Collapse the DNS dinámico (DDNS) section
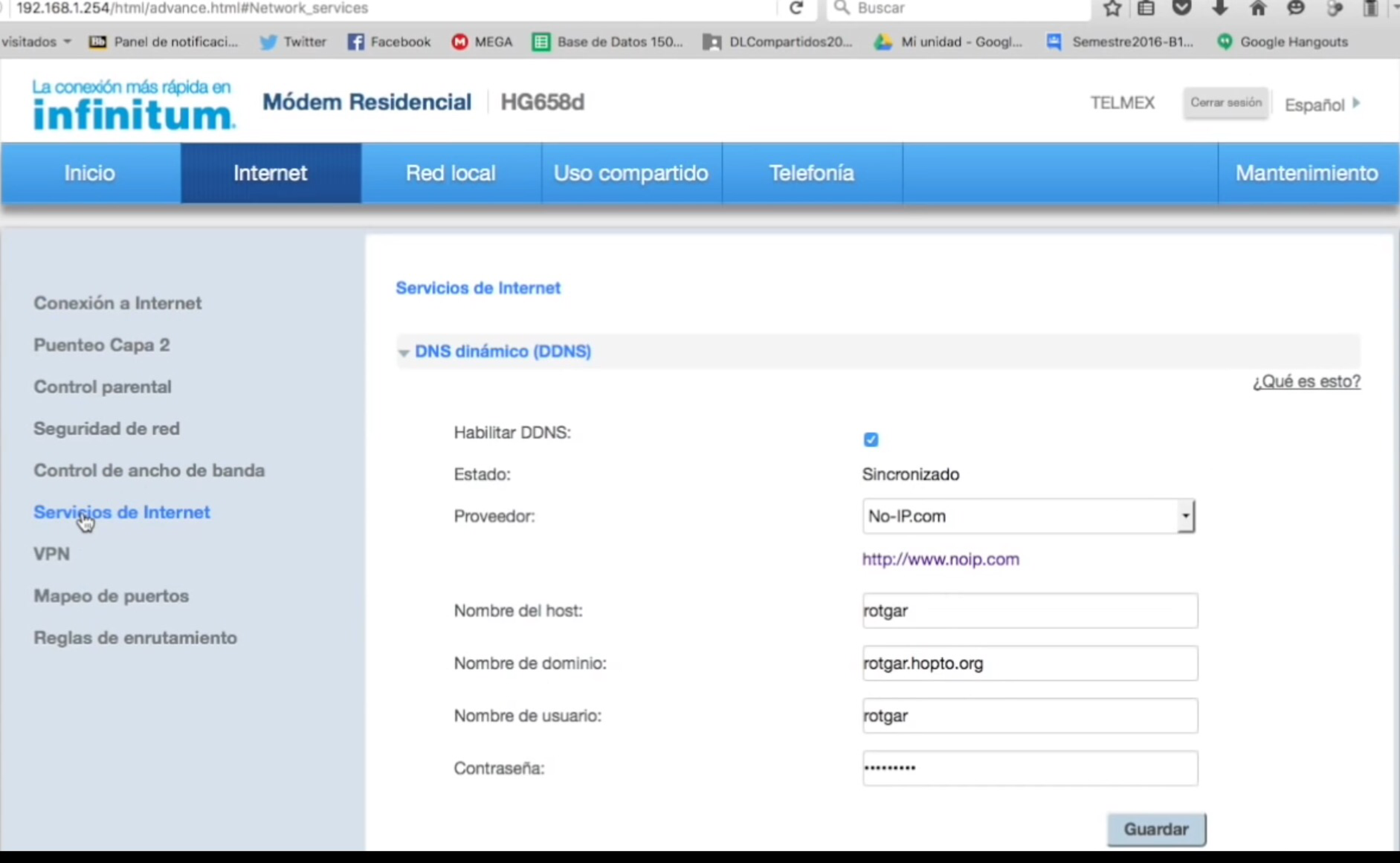Image resolution: width=1400 pixels, height=863 pixels. click(x=502, y=351)
